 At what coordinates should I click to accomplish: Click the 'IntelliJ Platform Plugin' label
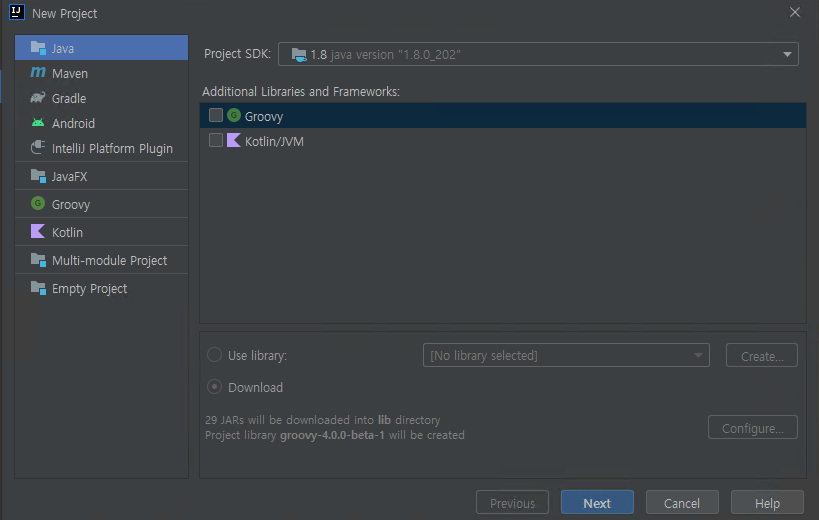(112, 149)
